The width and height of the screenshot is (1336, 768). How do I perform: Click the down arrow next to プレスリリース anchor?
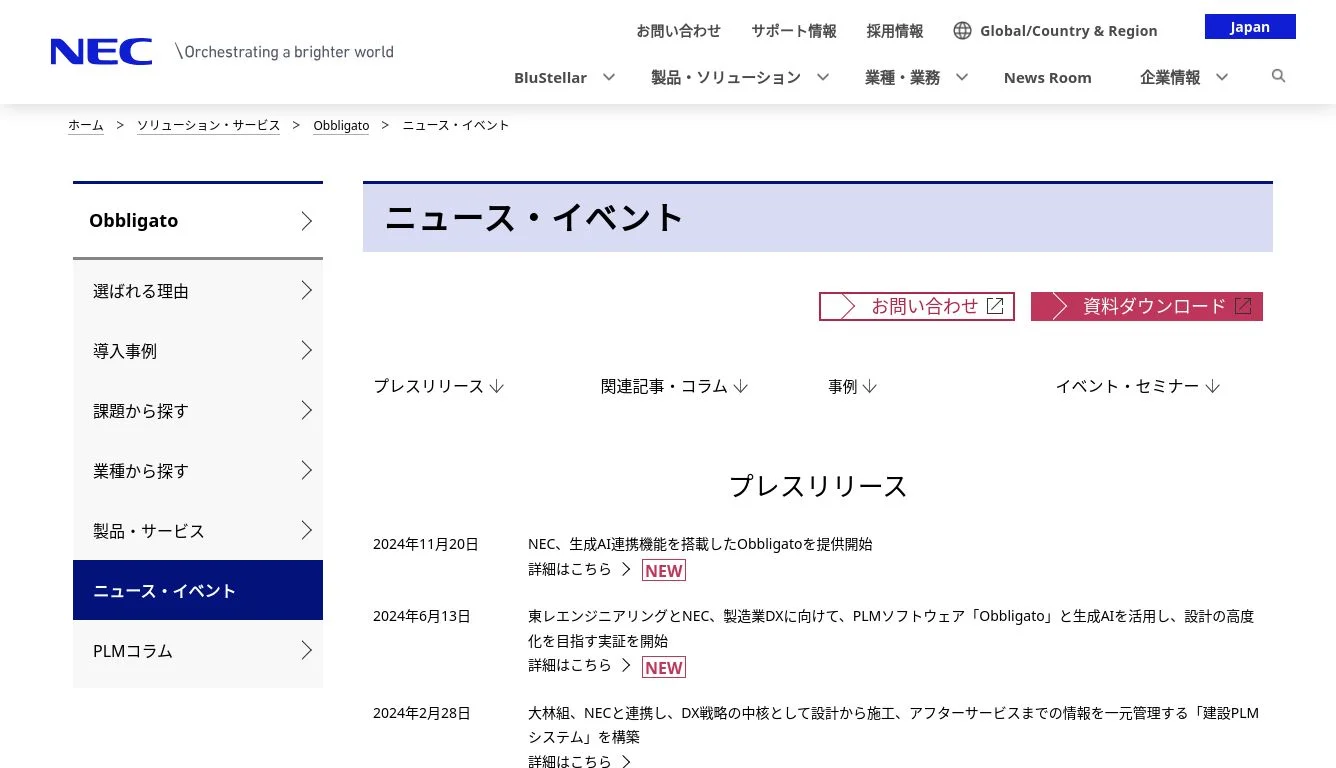pyautogui.click(x=497, y=386)
